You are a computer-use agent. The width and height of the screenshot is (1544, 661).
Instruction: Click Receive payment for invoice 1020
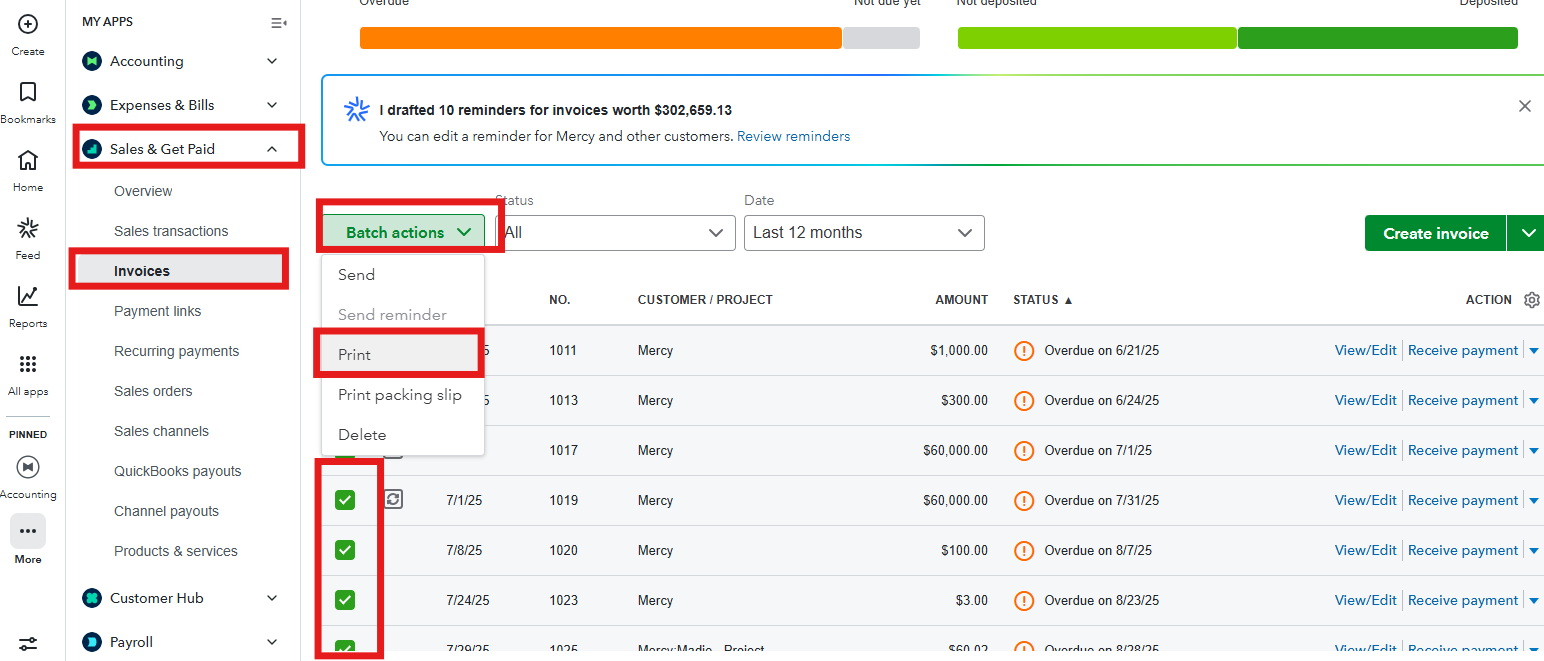click(1463, 550)
